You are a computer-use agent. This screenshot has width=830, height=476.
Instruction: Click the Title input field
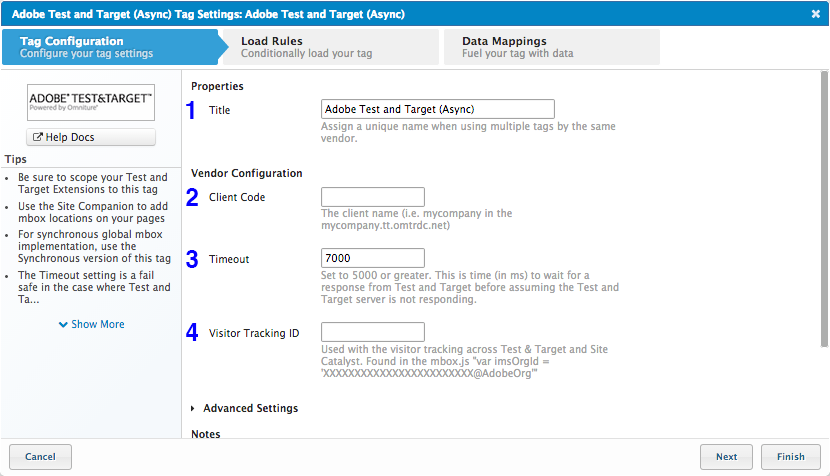pos(438,109)
